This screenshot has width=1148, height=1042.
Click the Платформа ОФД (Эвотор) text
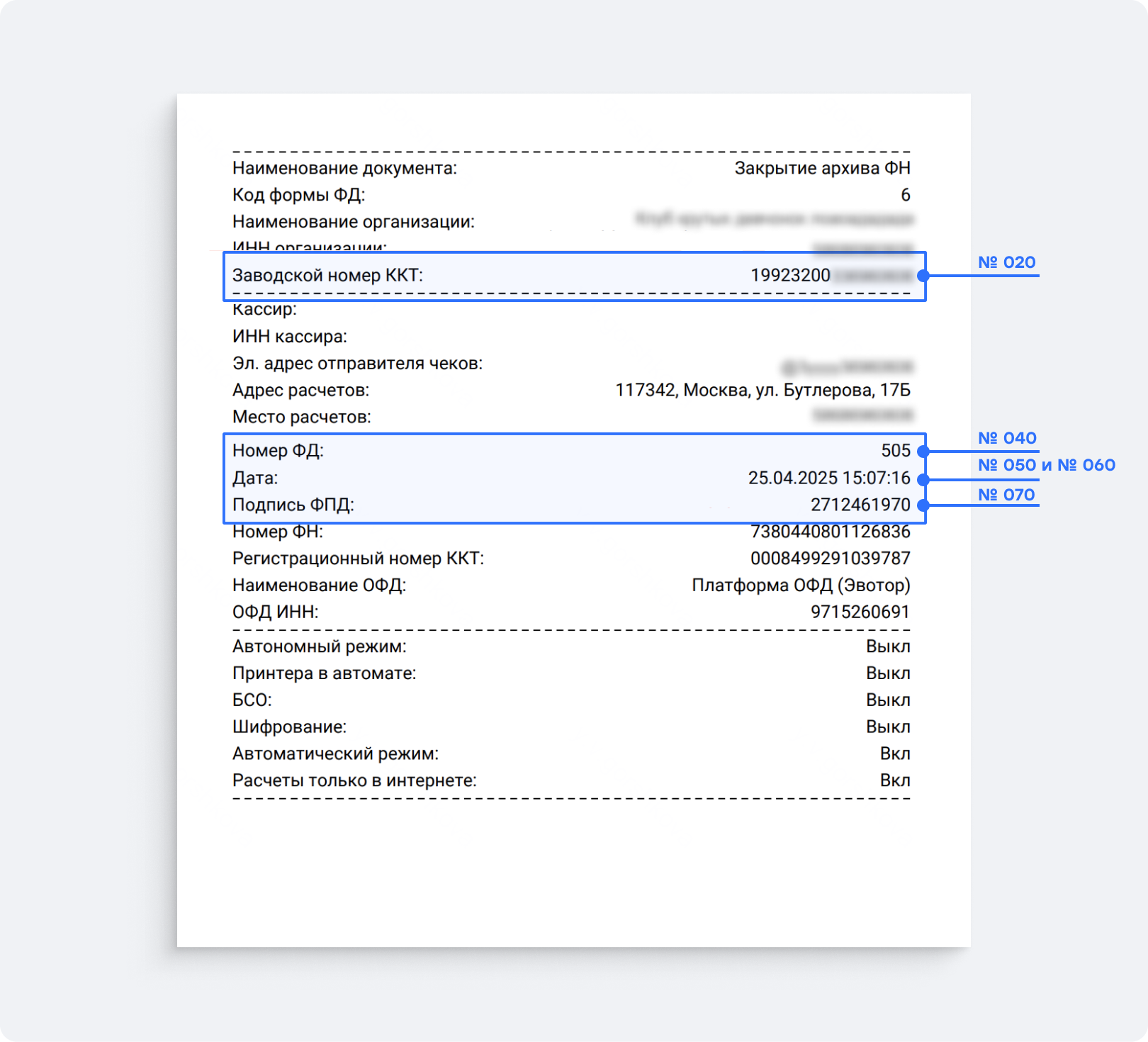coord(801,586)
